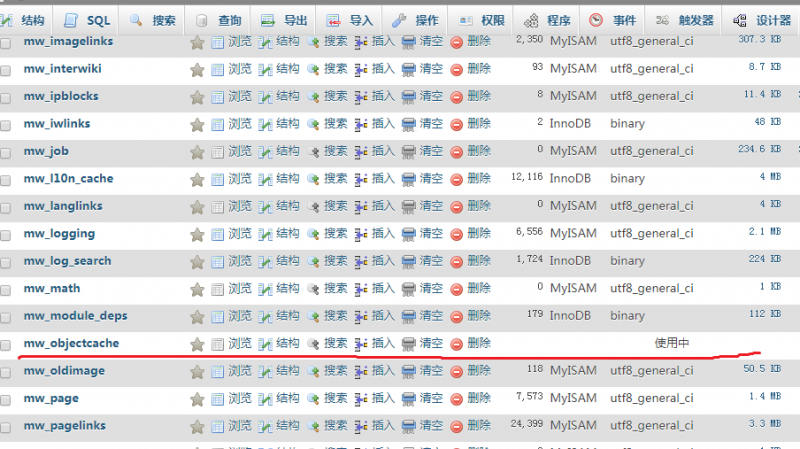The image size is (800, 449).
Task: Open the 查询 tab
Action: (218, 20)
